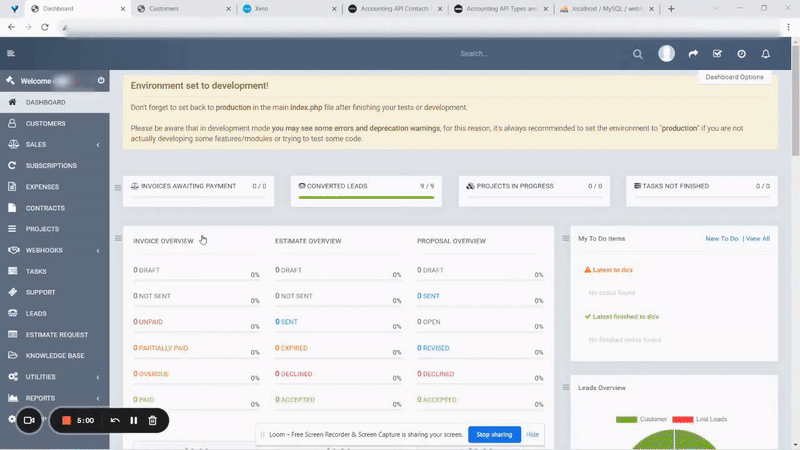The image size is (800, 450).
Task: Click the Stop sharing button
Action: (x=494, y=435)
